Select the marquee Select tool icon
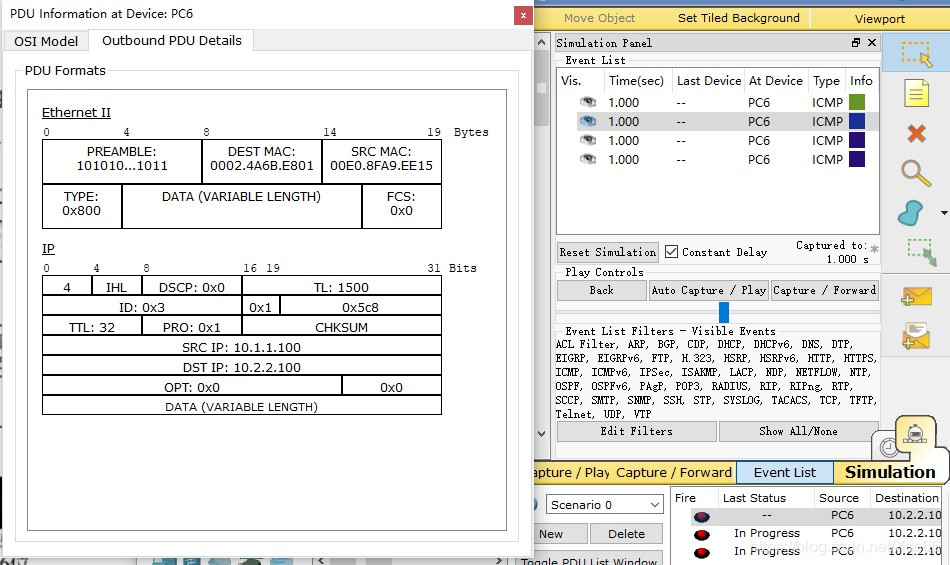This screenshot has height=565, width=950. [x=915, y=53]
